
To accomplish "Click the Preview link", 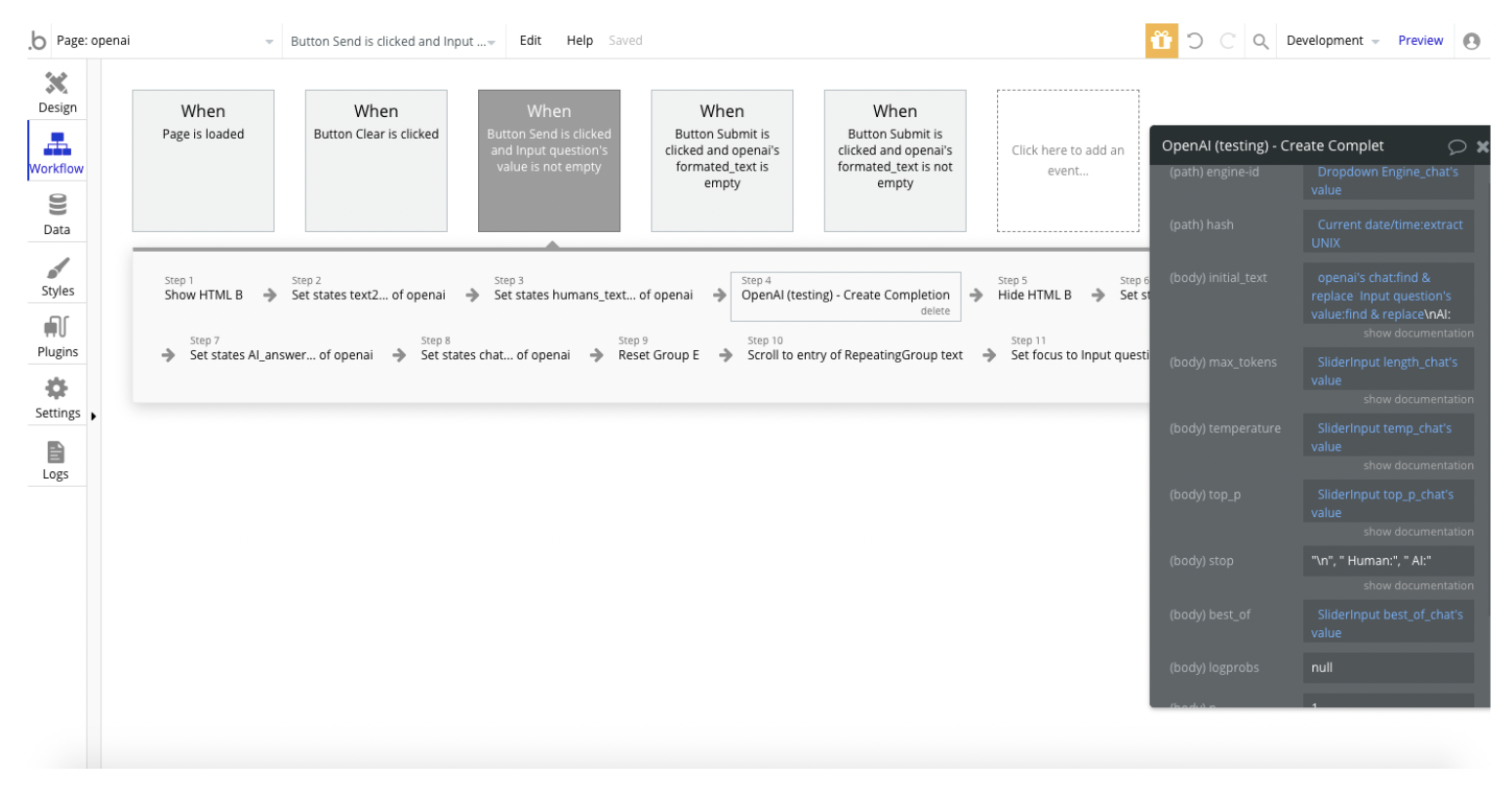I will (x=1420, y=40).
